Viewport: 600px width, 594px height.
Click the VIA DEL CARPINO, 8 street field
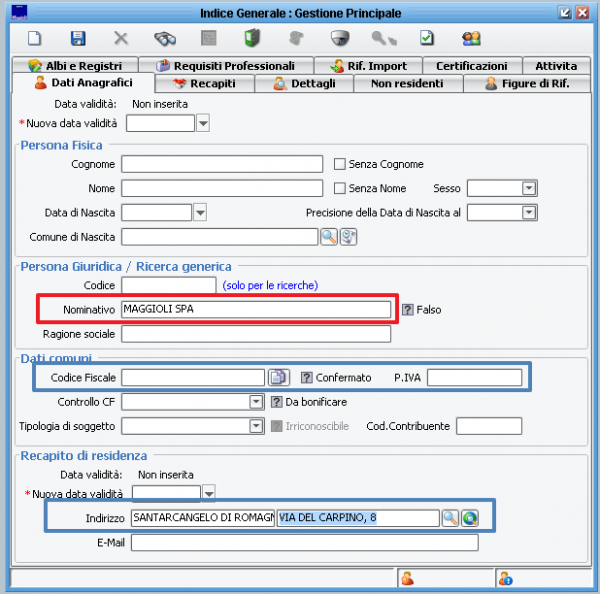point(358,518)
